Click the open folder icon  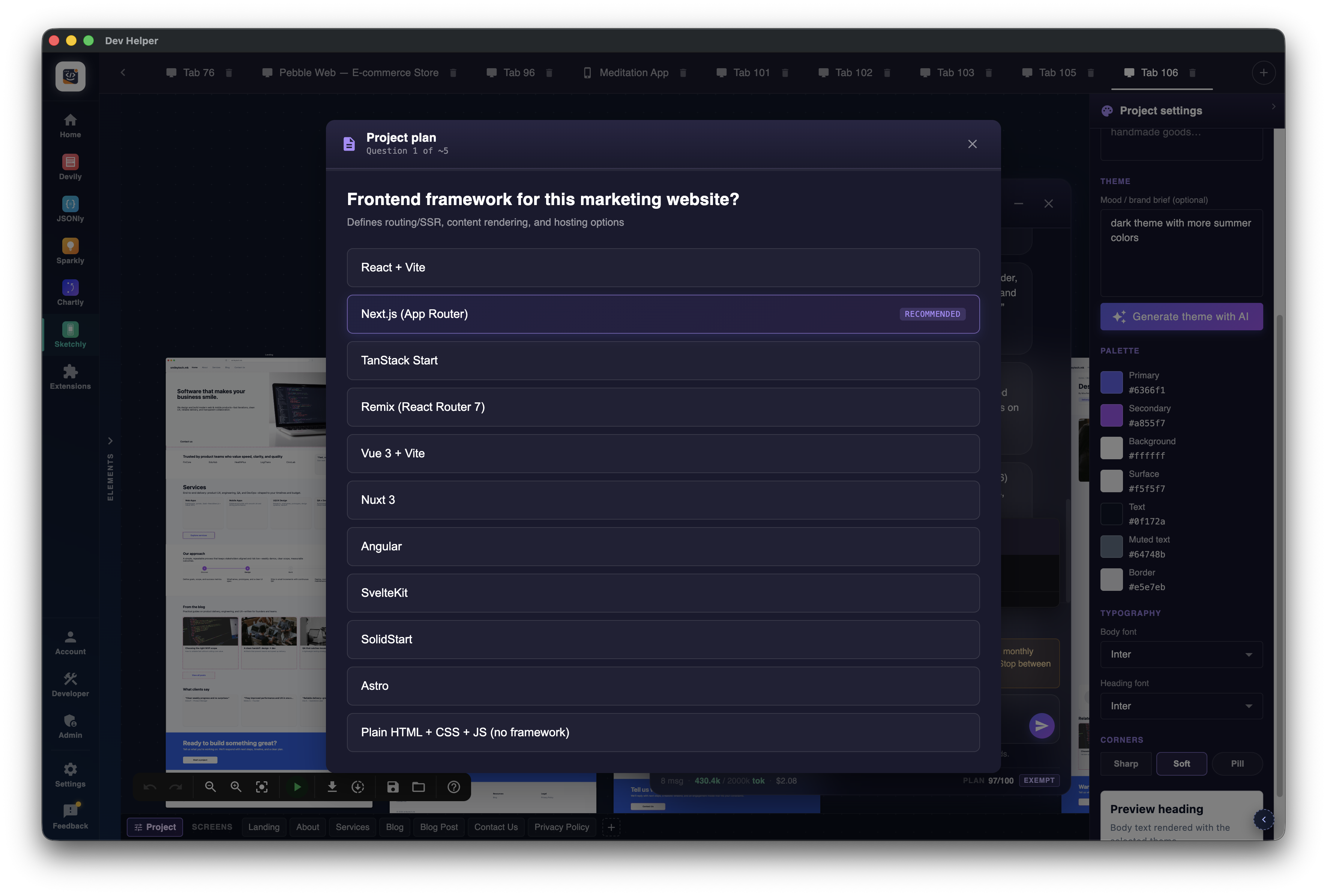pos(419,787)
